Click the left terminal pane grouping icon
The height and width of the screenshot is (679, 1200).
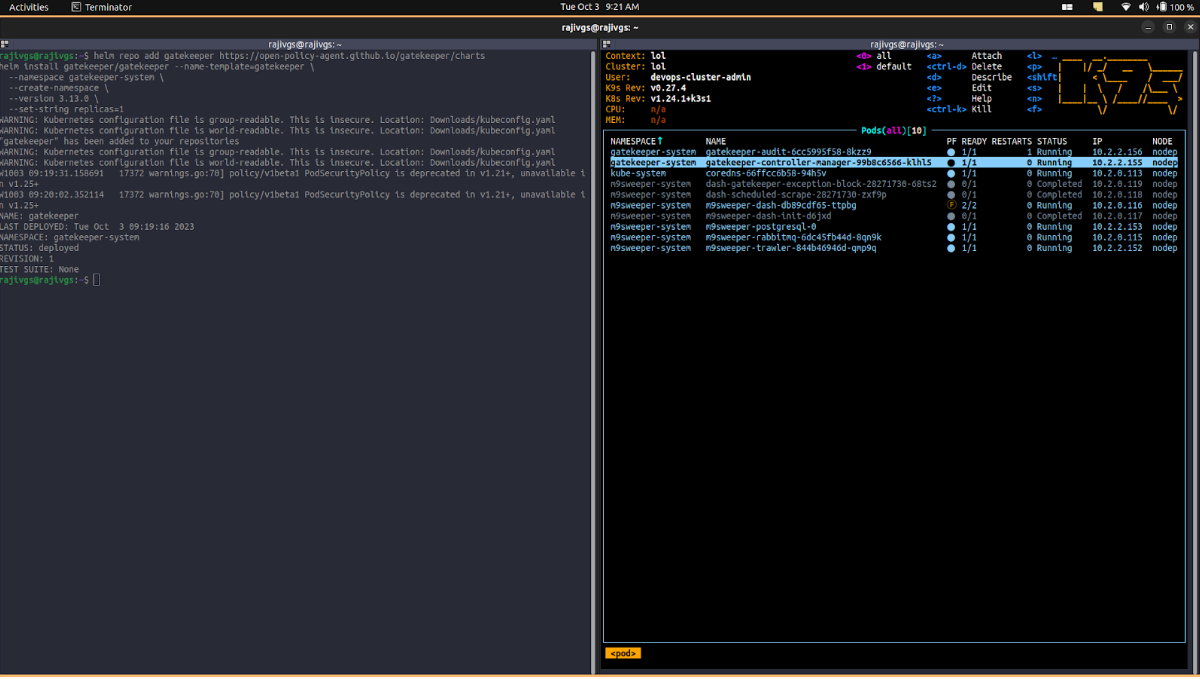tap(5, 44)
